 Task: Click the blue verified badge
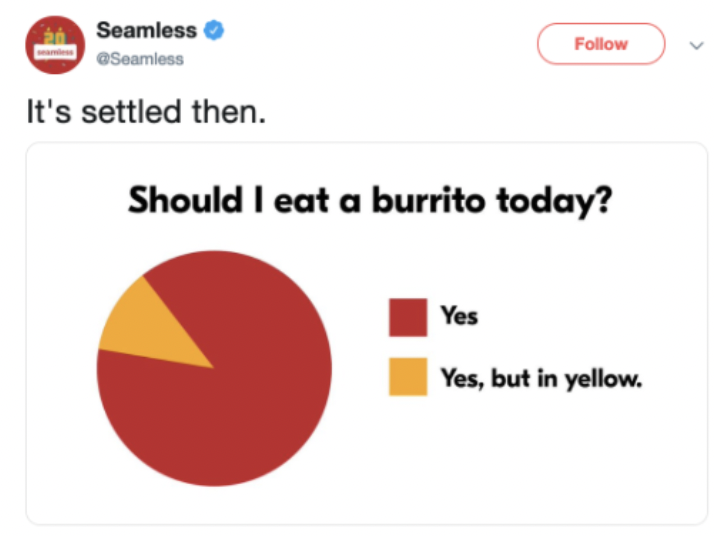(214, 30)
